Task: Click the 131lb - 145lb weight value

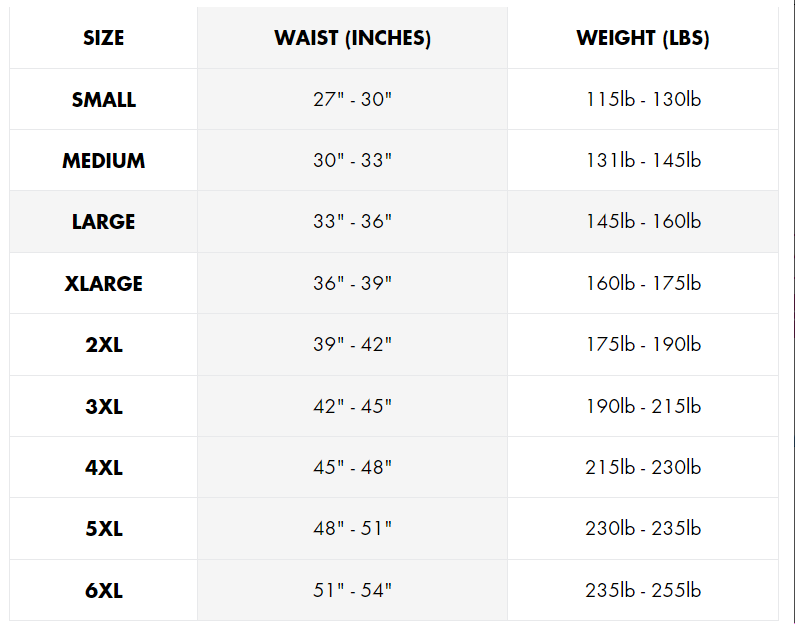Action: click(643, 161)
